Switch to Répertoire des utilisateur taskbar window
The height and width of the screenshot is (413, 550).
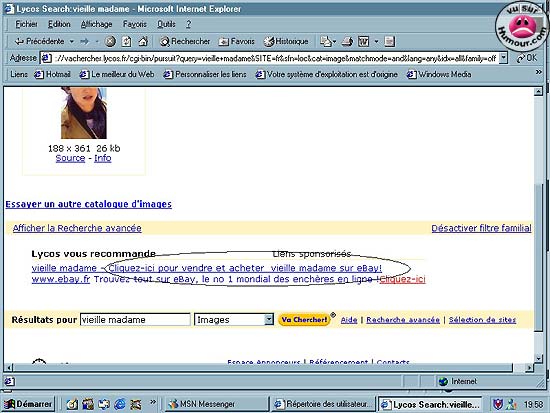click(x=323, y=404)
